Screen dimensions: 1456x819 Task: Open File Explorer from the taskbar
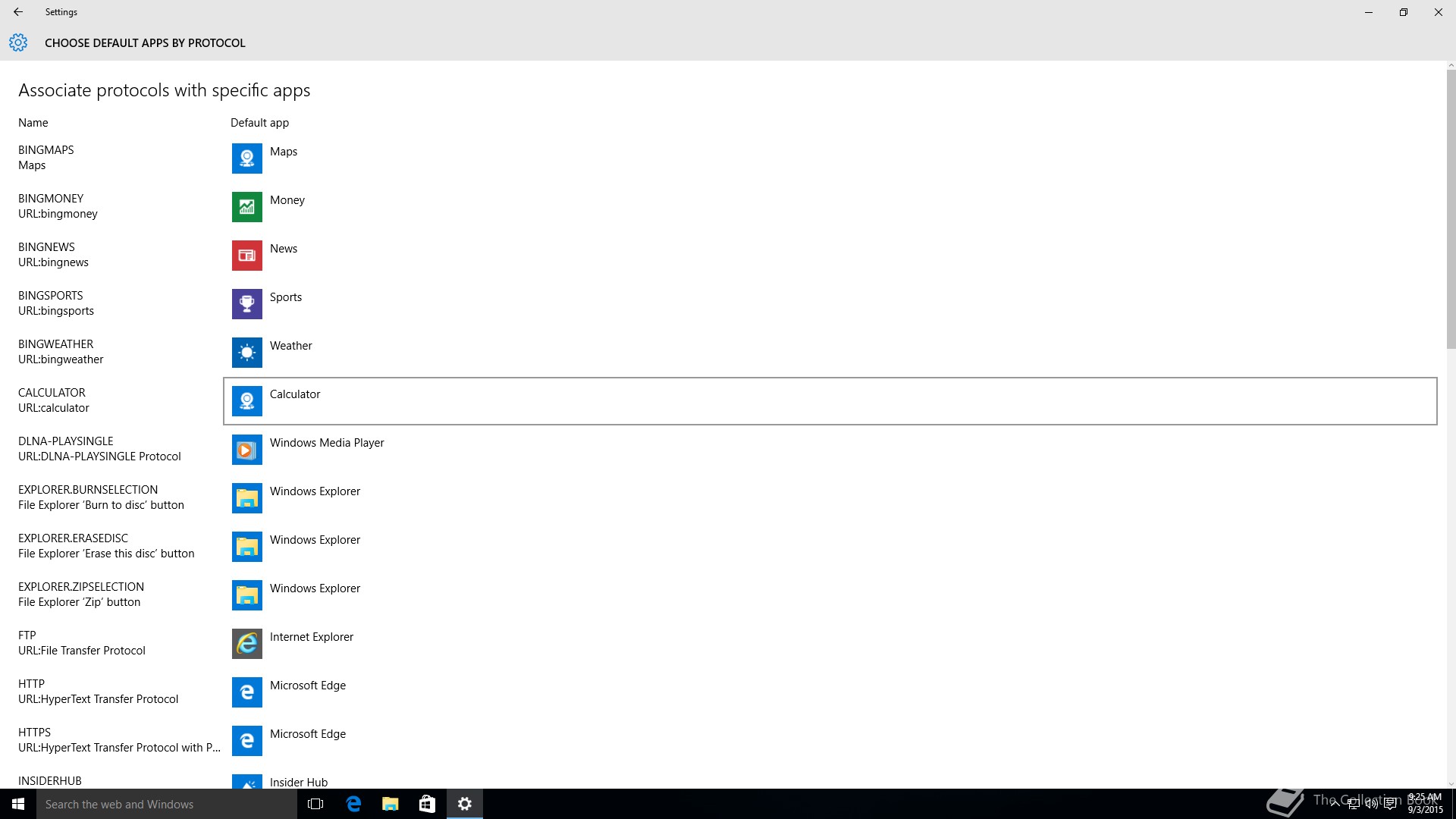391,804
